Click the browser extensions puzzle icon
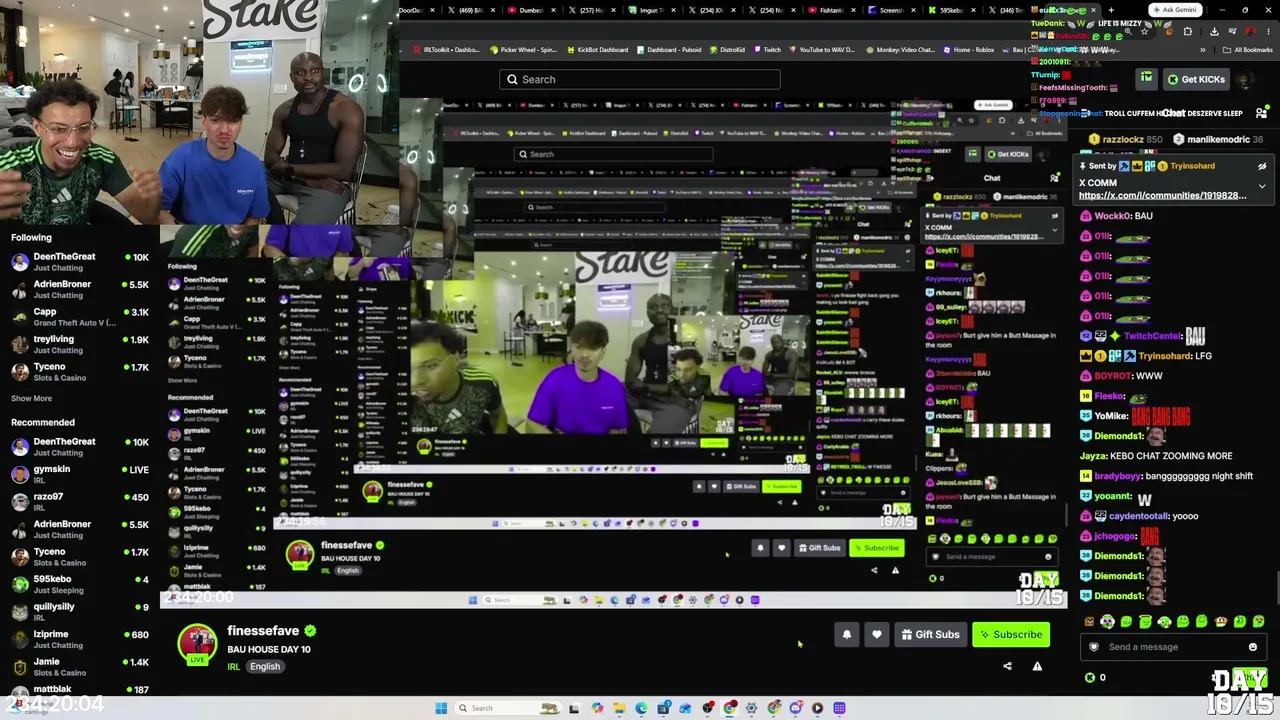 pyautogui.click(x=1188, y=31)
